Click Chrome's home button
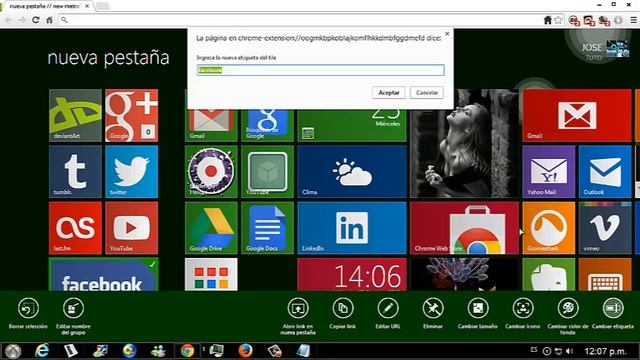 tap(49, 20)
